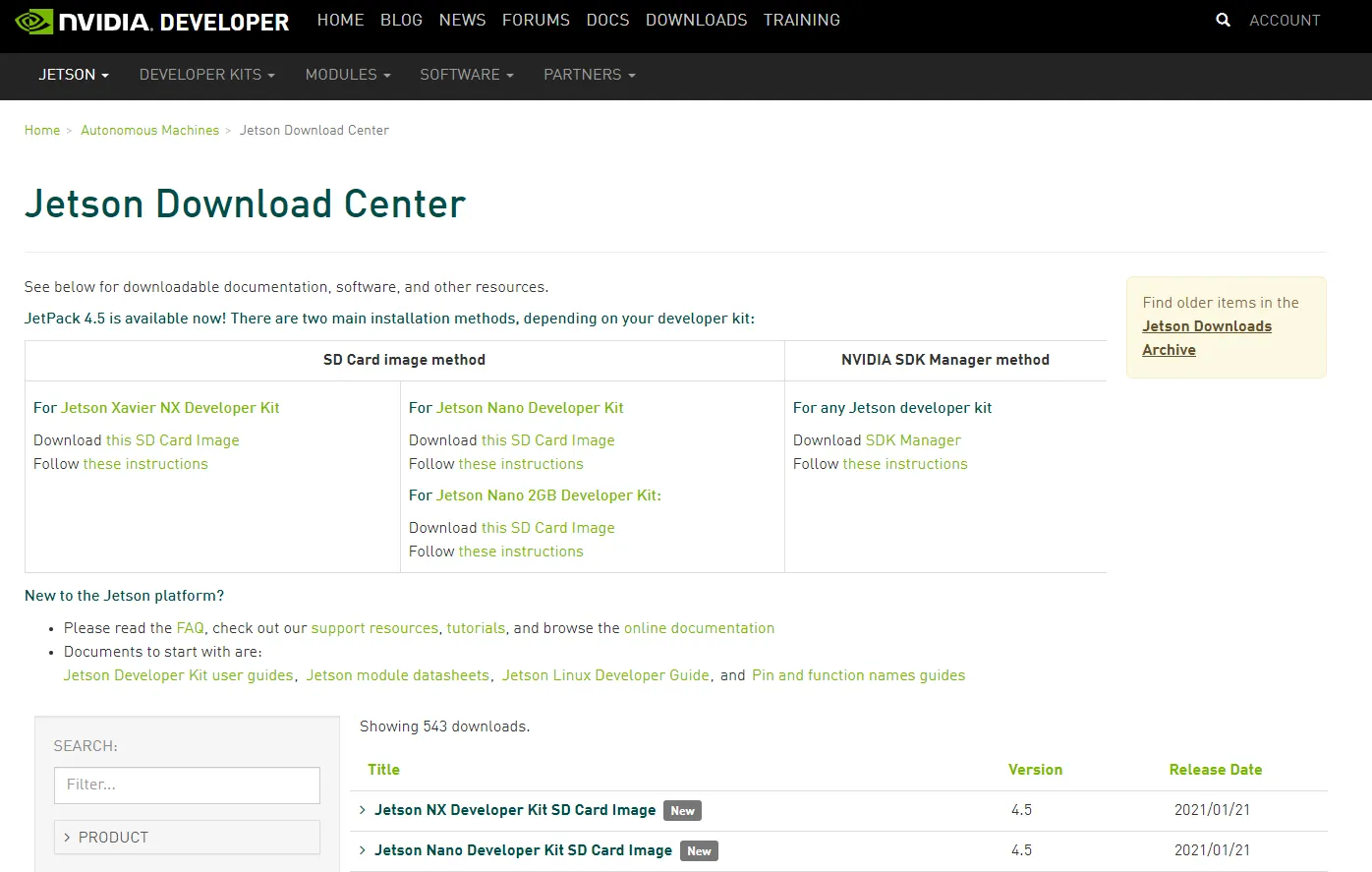The width and height of the screenshot is (1372, 872).
Task: Open the tutorials link
Action: [x=476, y=628]
